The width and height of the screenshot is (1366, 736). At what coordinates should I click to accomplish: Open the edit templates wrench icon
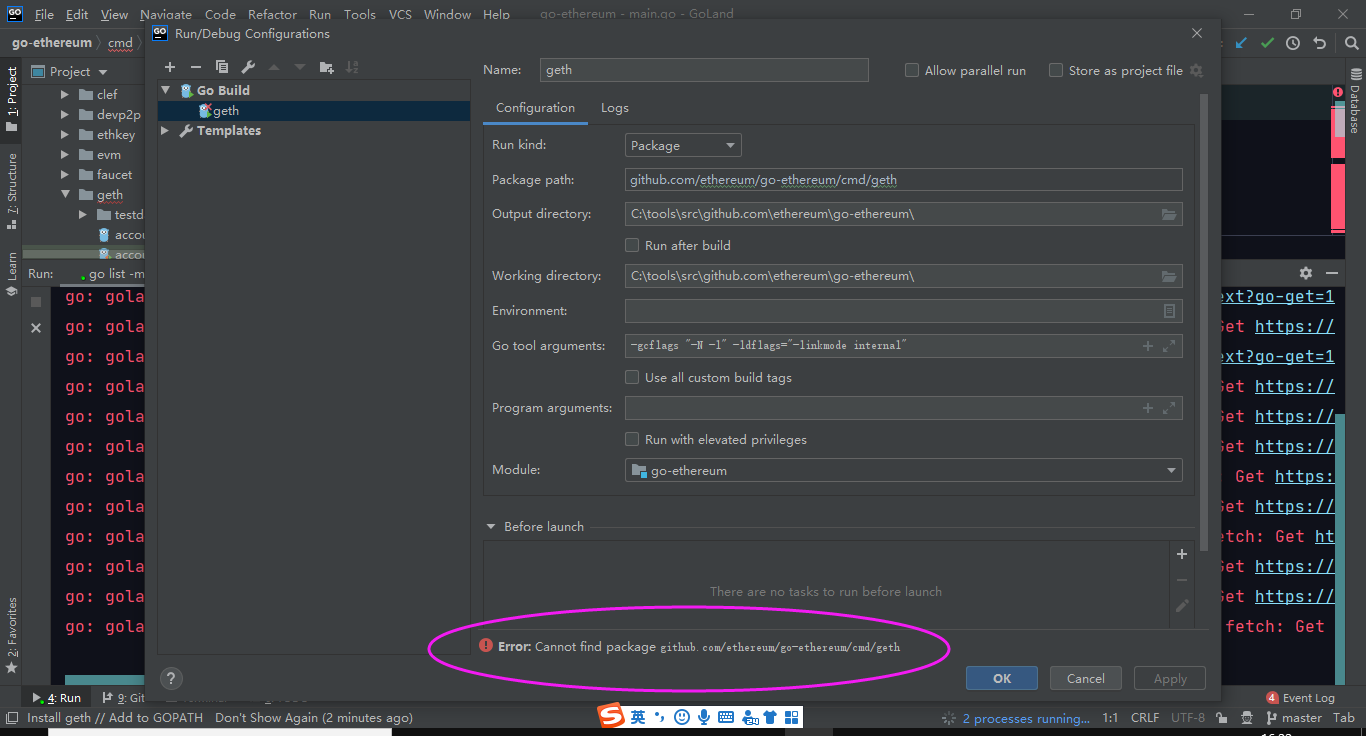pos(248,67)
